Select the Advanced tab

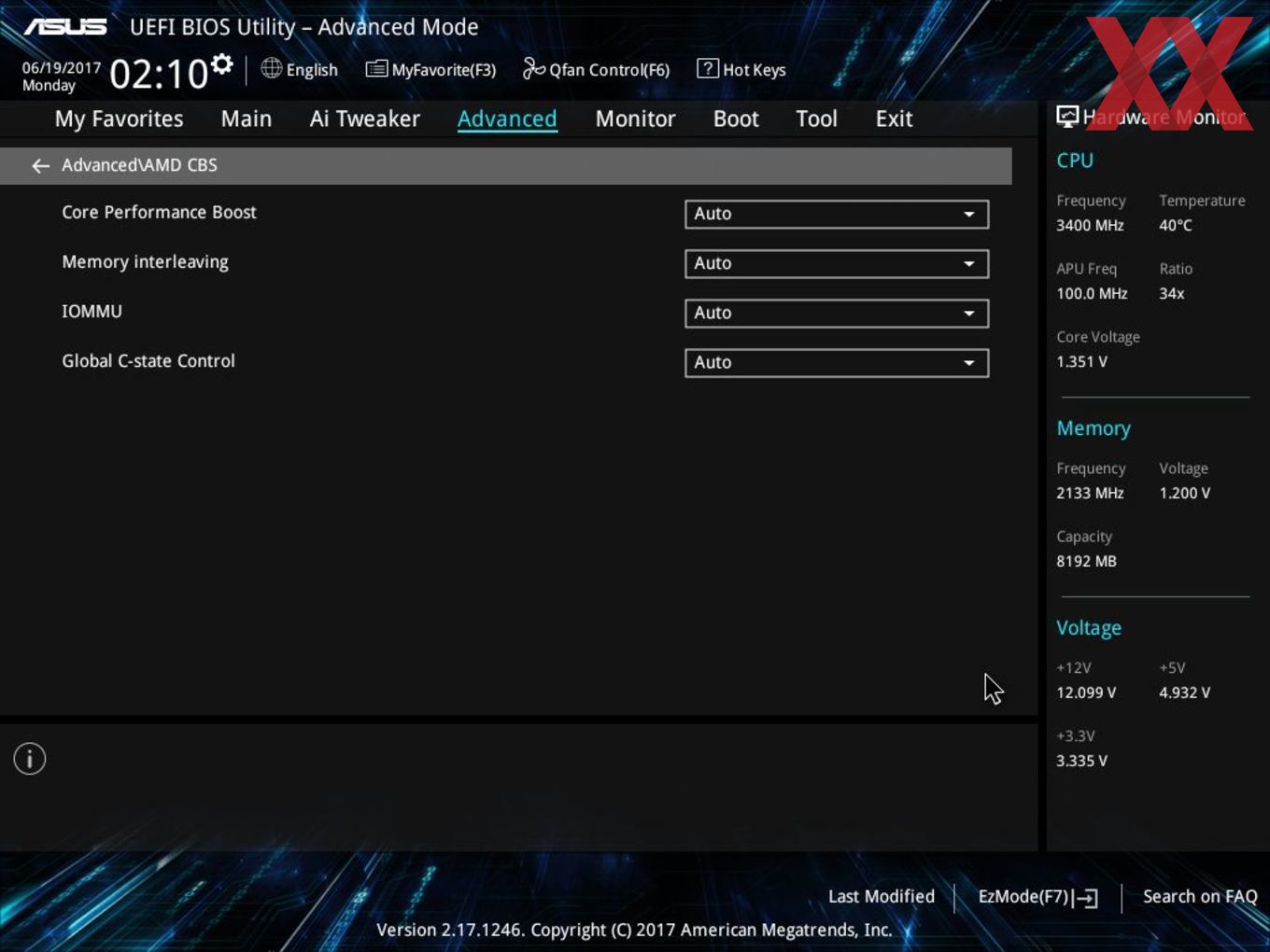pos(507,119)
